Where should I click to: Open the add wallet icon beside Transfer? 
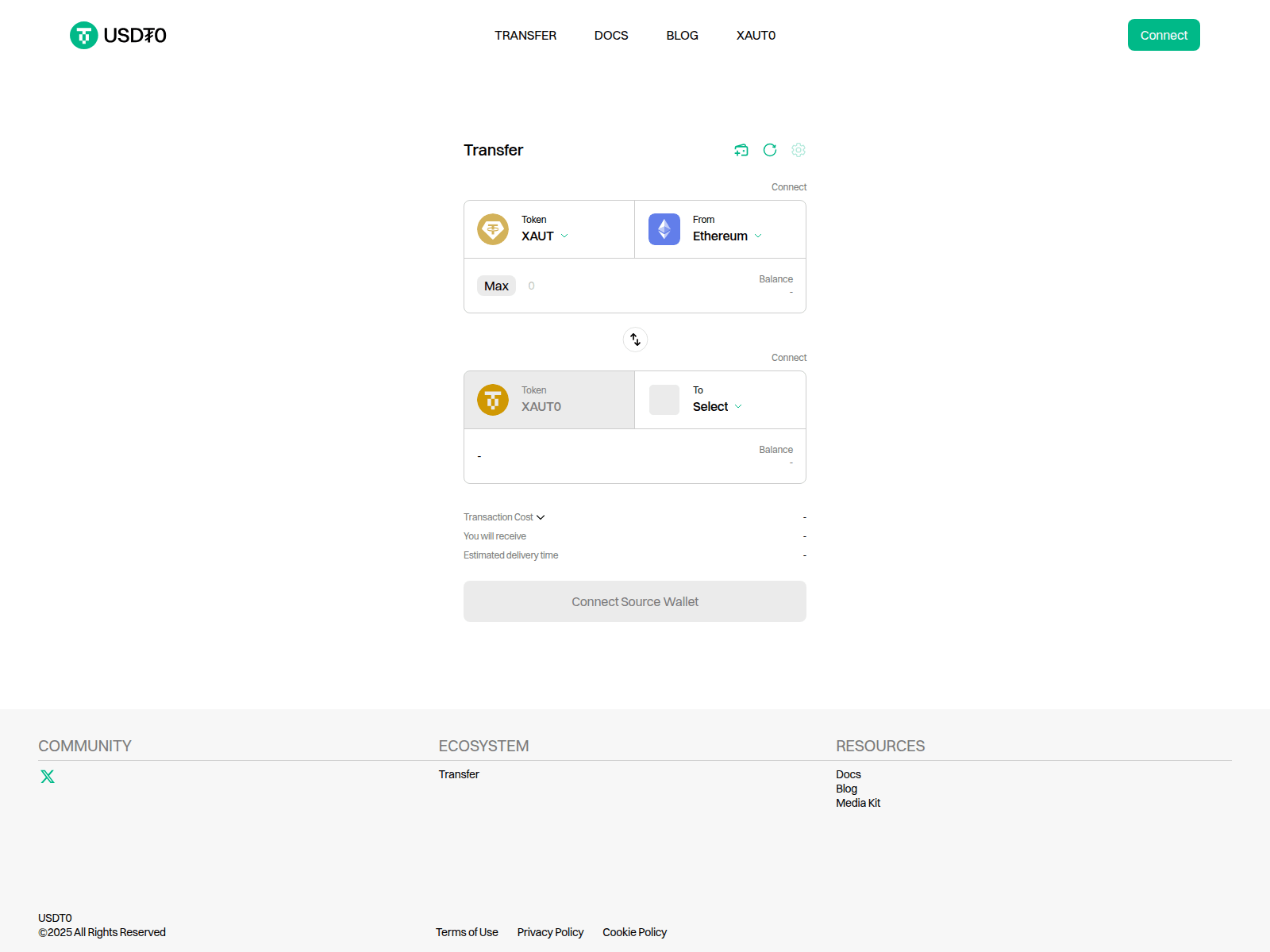point(741,150)
